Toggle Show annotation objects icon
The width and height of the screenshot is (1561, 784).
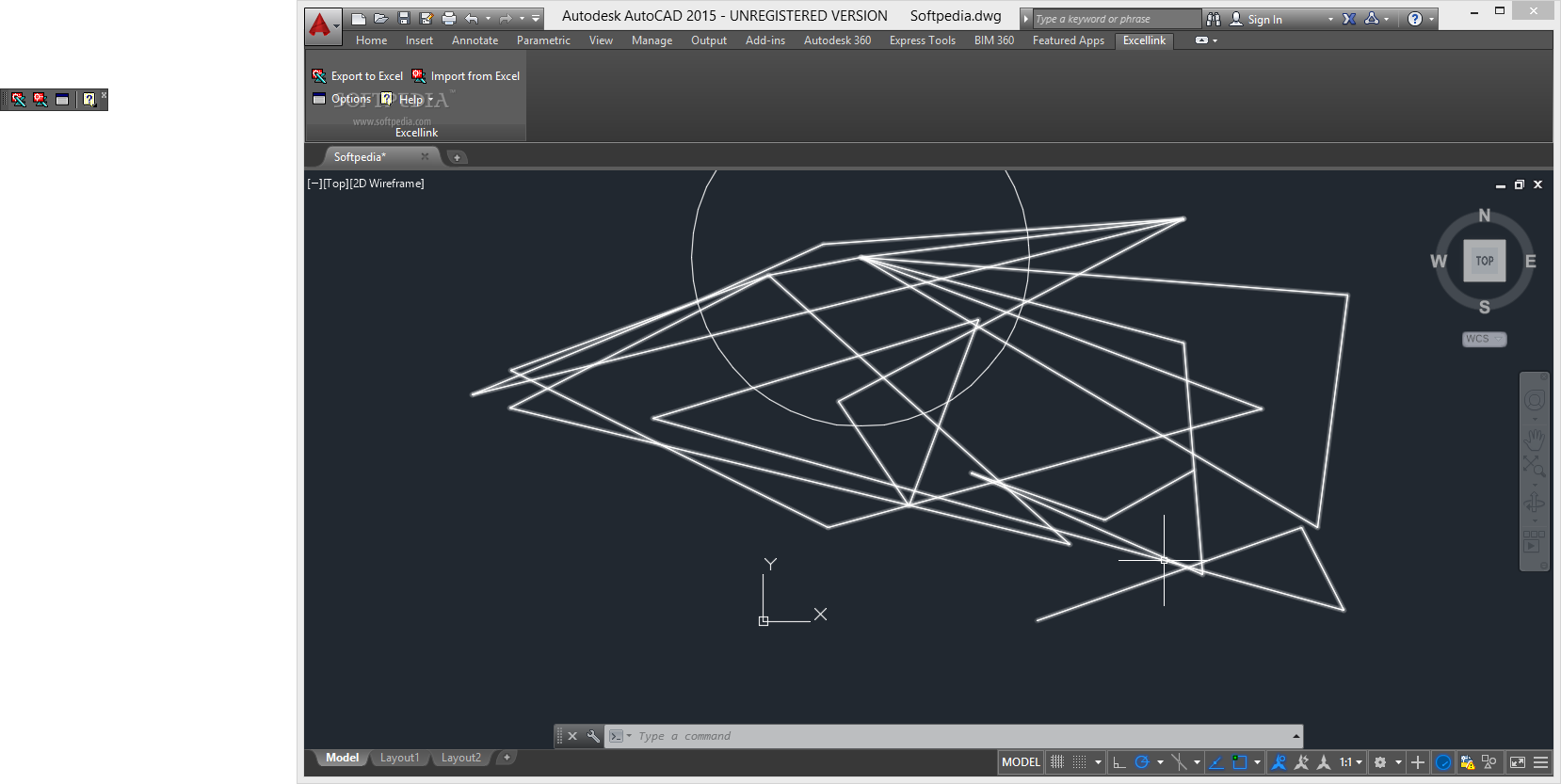click(x=1279, y=762)
